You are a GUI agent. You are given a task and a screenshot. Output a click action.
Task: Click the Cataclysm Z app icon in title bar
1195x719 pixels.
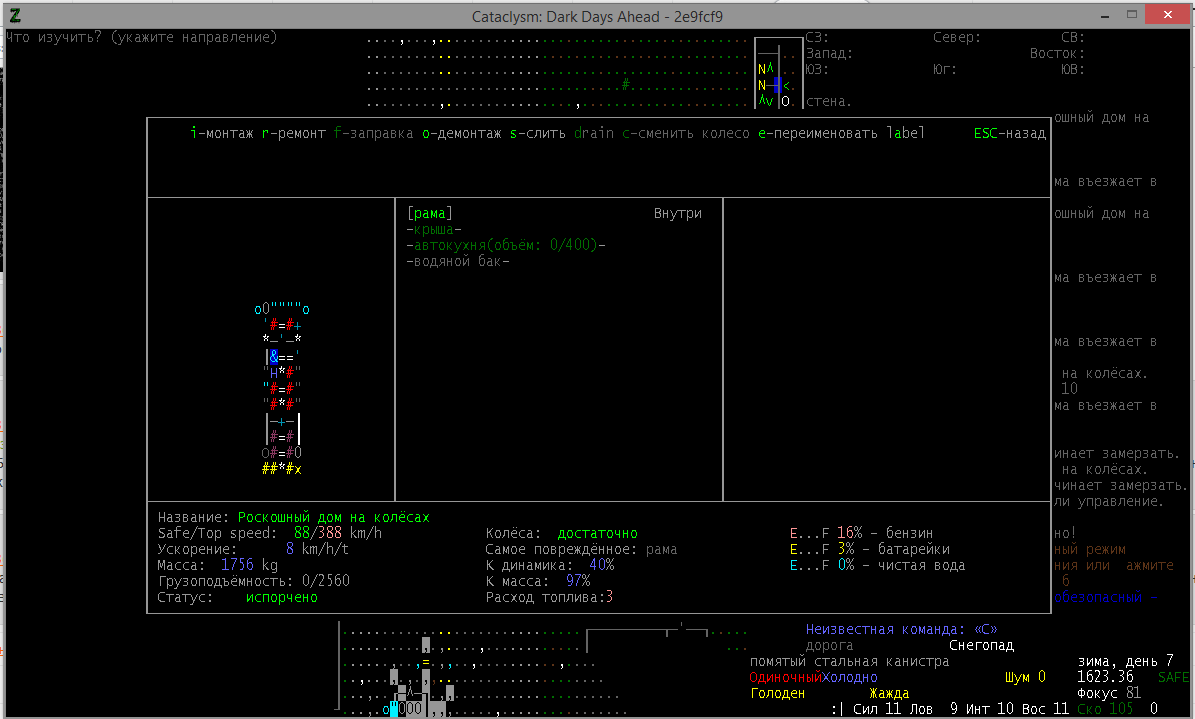coord(14,15)
